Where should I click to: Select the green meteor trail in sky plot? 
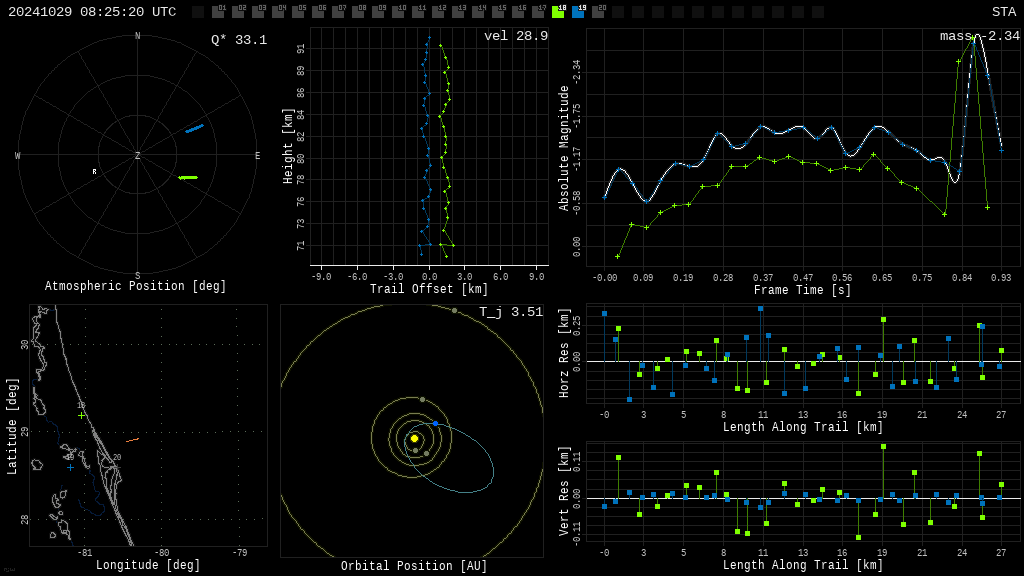click(188, 178)
